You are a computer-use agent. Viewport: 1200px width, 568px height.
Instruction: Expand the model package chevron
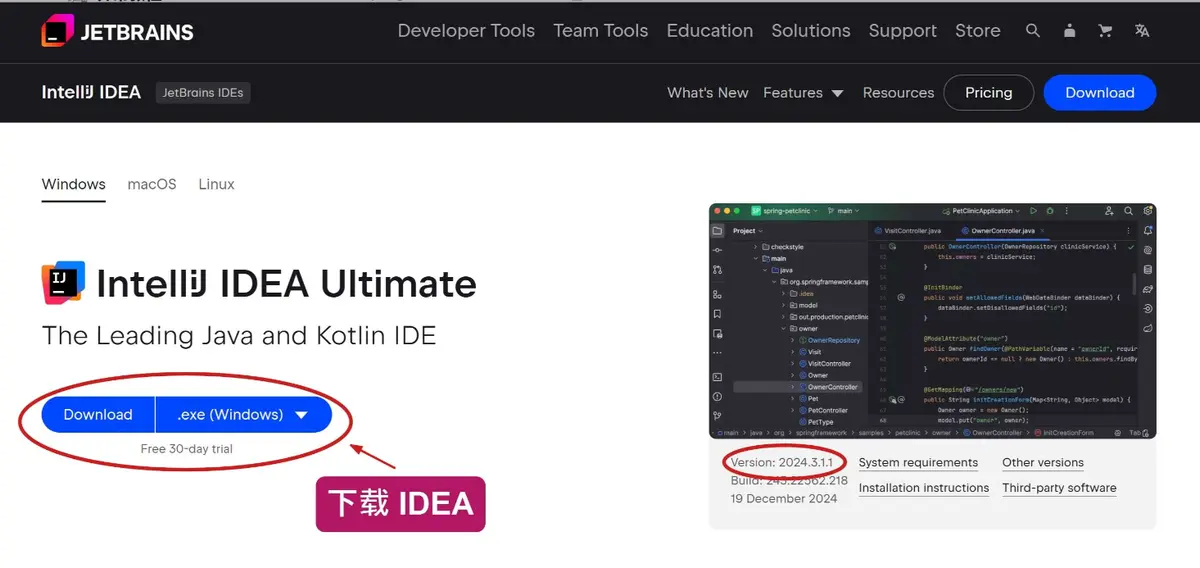click(x=783, y=305)
